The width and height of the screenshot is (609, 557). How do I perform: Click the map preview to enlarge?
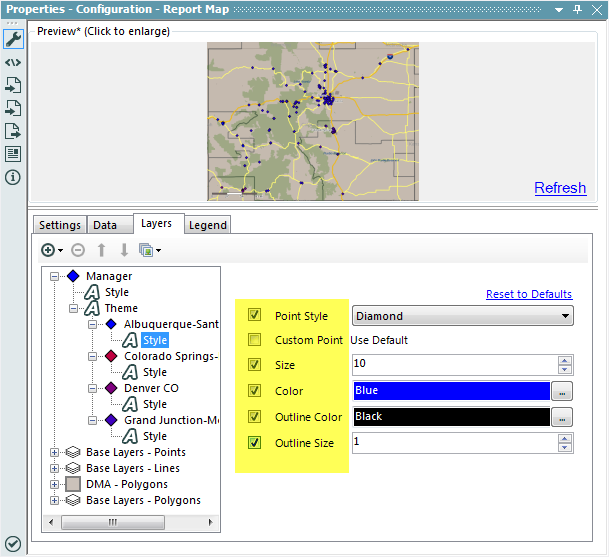click(x=313, y=121)
